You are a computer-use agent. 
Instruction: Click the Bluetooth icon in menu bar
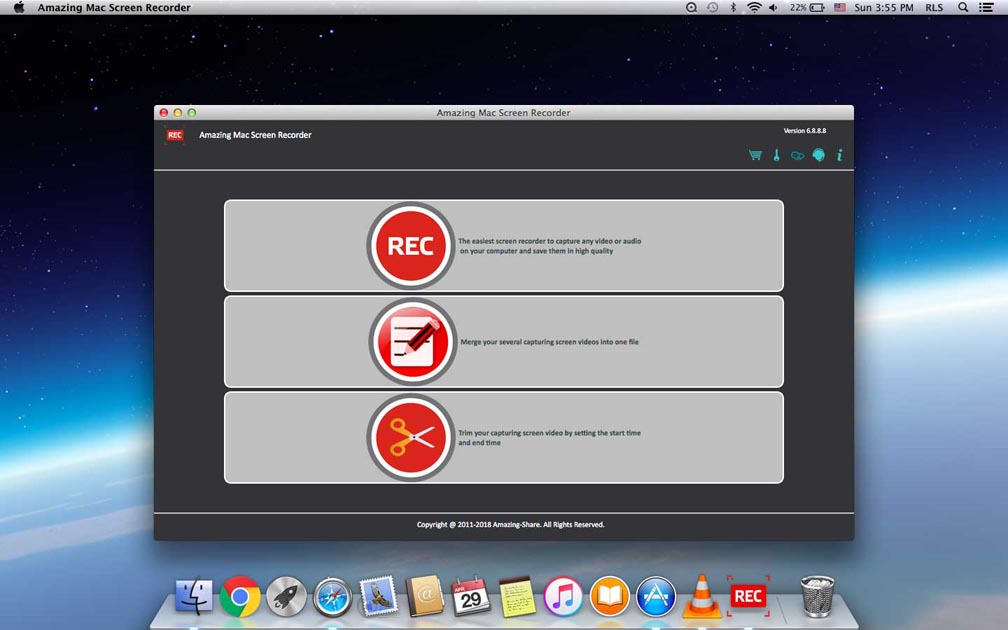pyautogui.click(x=733, y=8)
